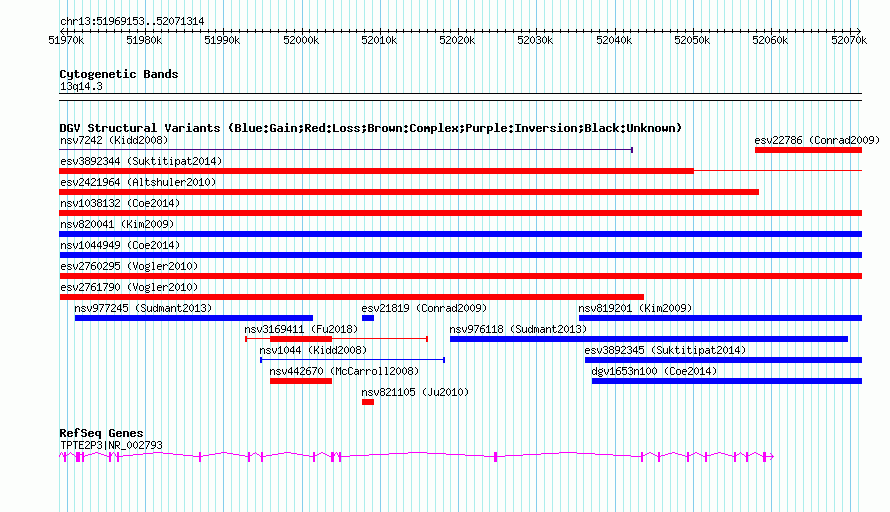Select the esv2760295 (Vogler2010) label

pyautogui.click(x=129, y=266)
